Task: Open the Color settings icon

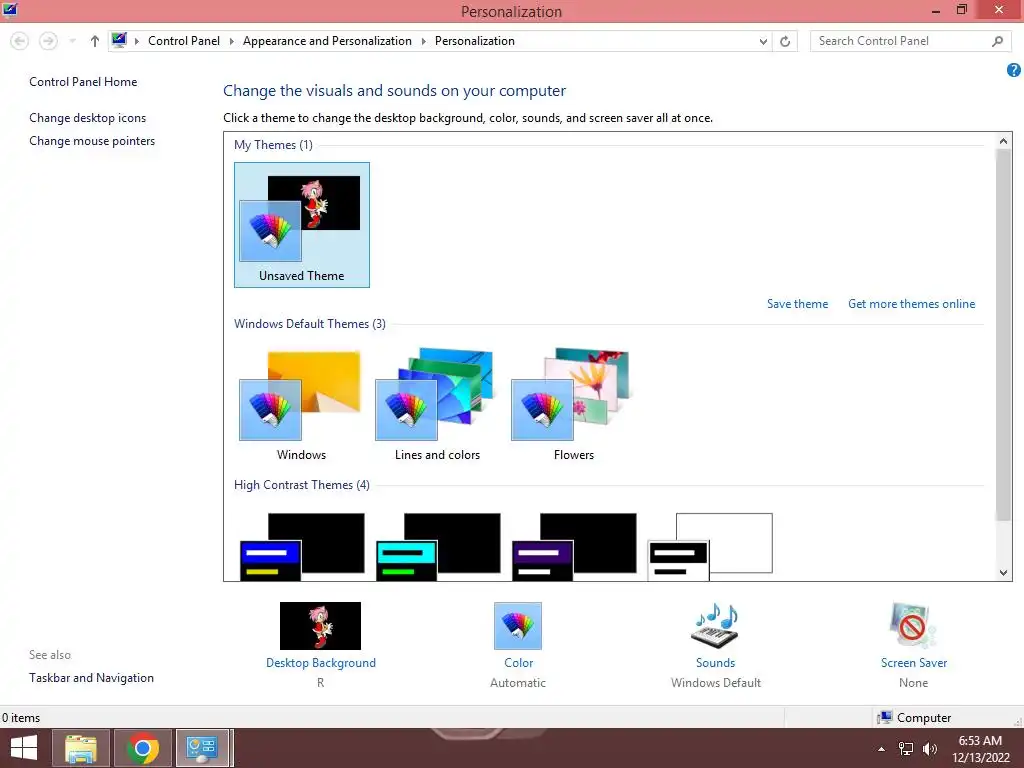Action: click(x=518, y=626)
